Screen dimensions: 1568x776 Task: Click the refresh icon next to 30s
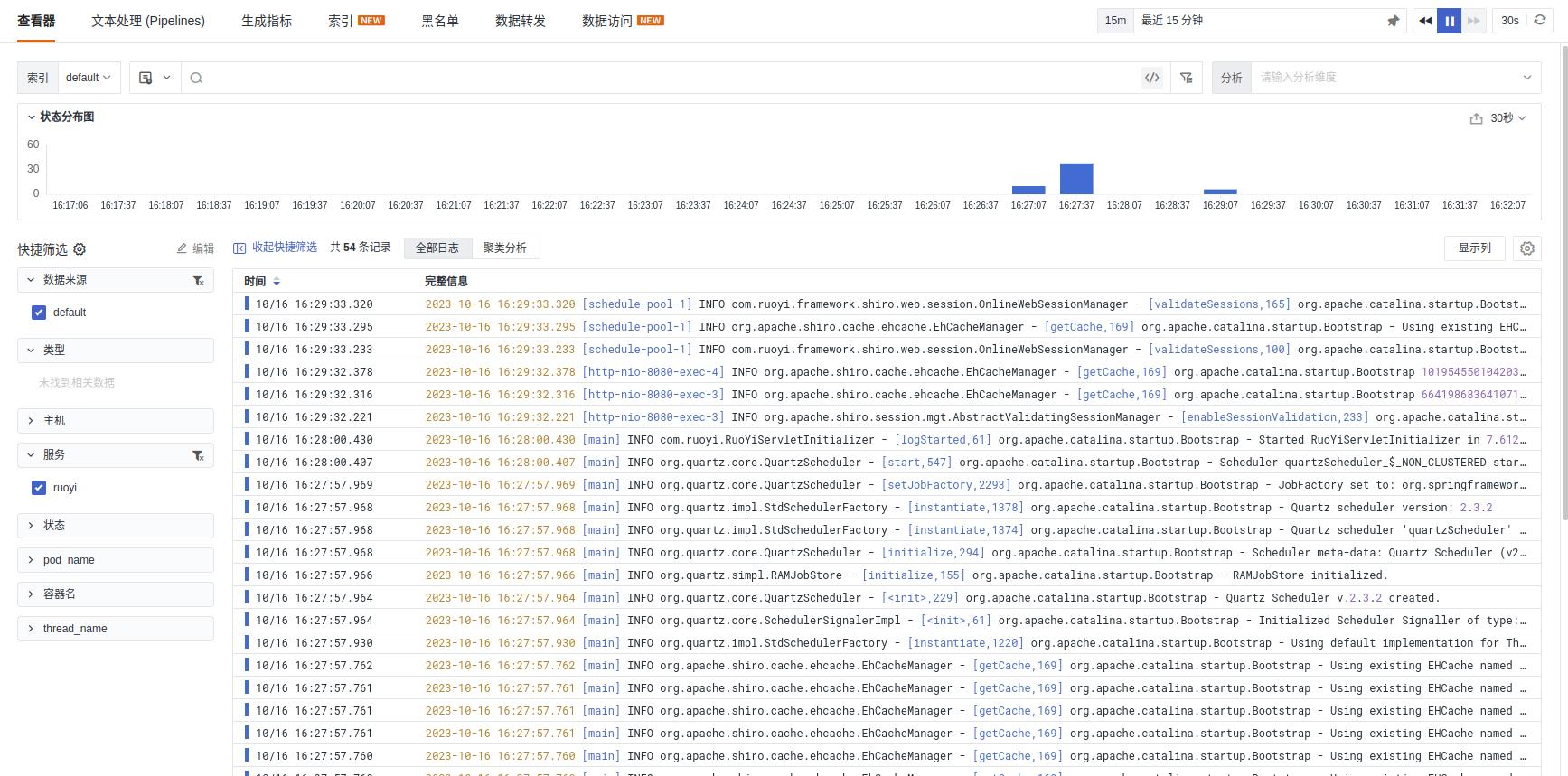pos(1540,21)
